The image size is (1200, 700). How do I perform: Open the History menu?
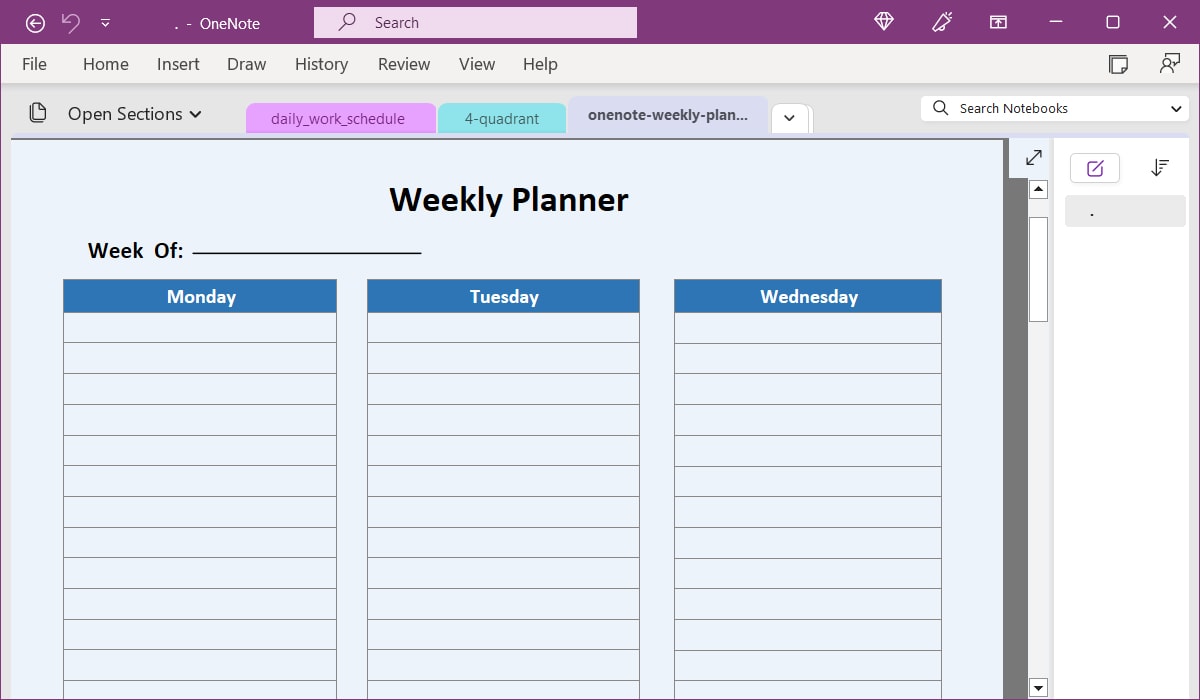tap(321, 63)
